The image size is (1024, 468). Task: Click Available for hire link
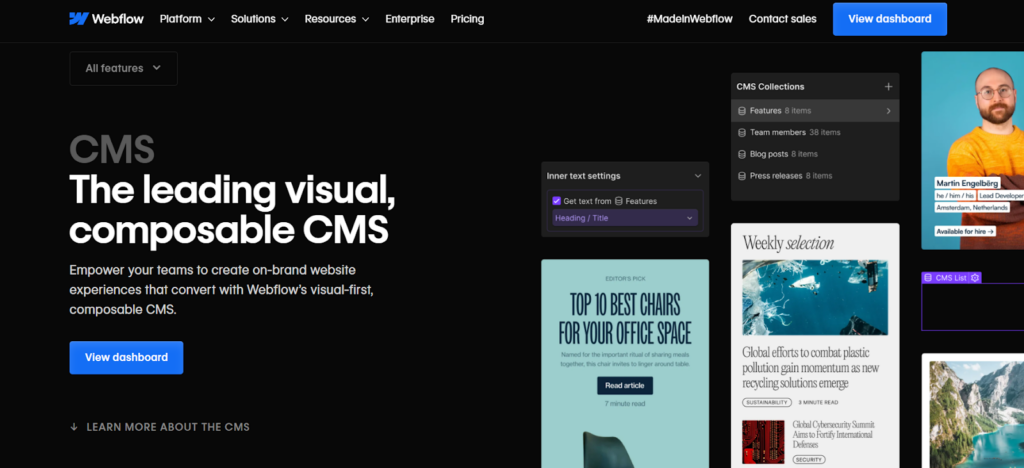point(965,231)
